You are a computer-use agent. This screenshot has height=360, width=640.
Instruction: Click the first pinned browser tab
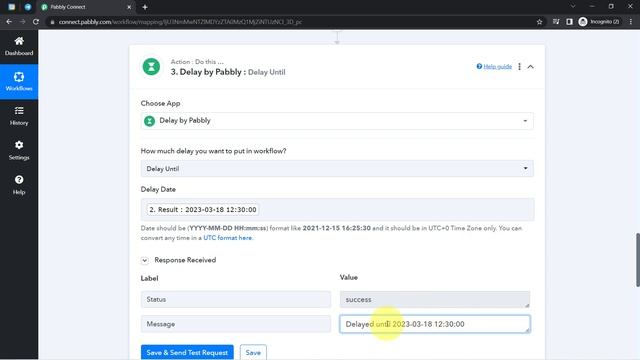pos(11,7)
